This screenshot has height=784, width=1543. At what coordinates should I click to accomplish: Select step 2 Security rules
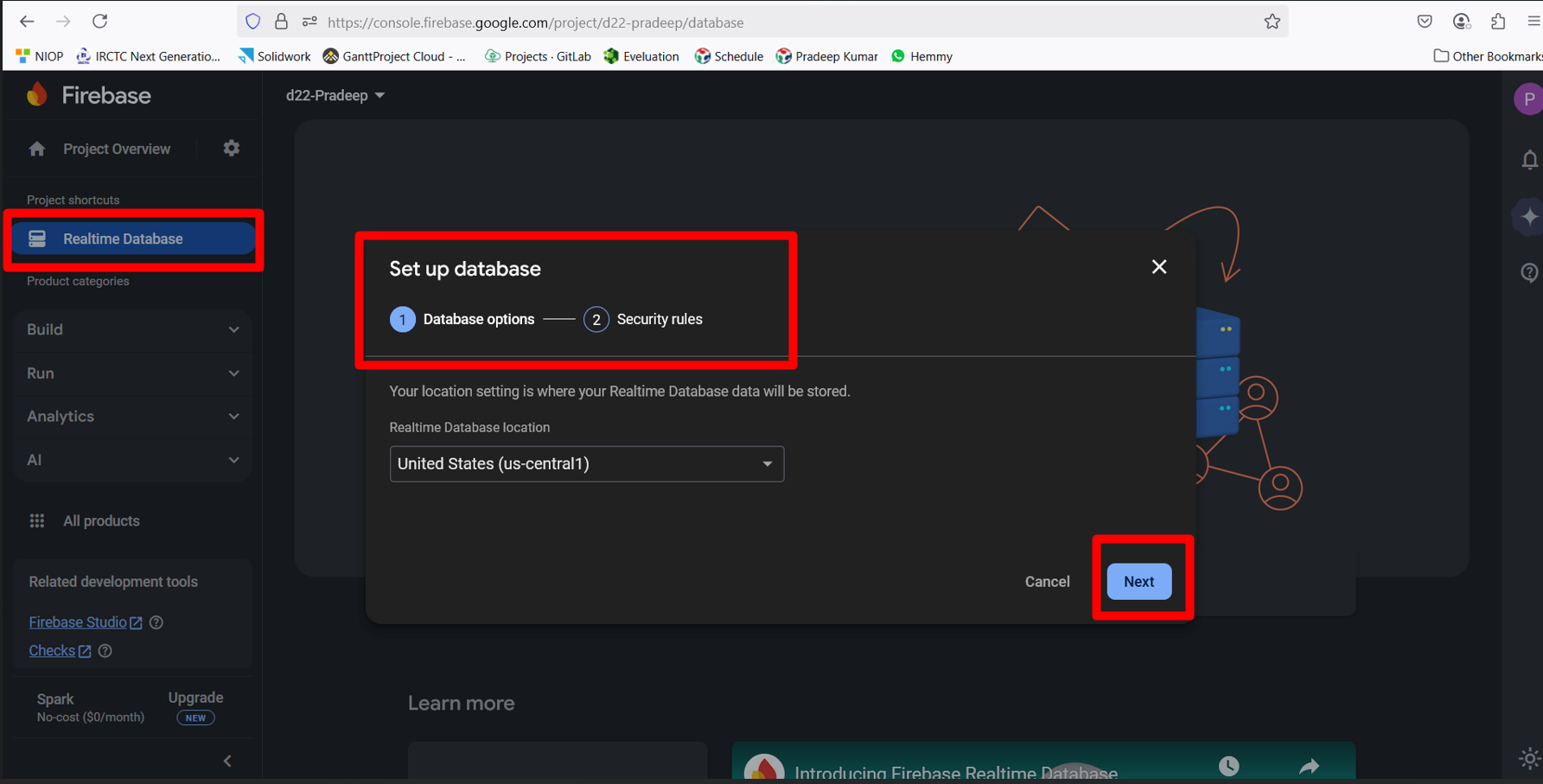pyautogui.click(x=644, y=319)
